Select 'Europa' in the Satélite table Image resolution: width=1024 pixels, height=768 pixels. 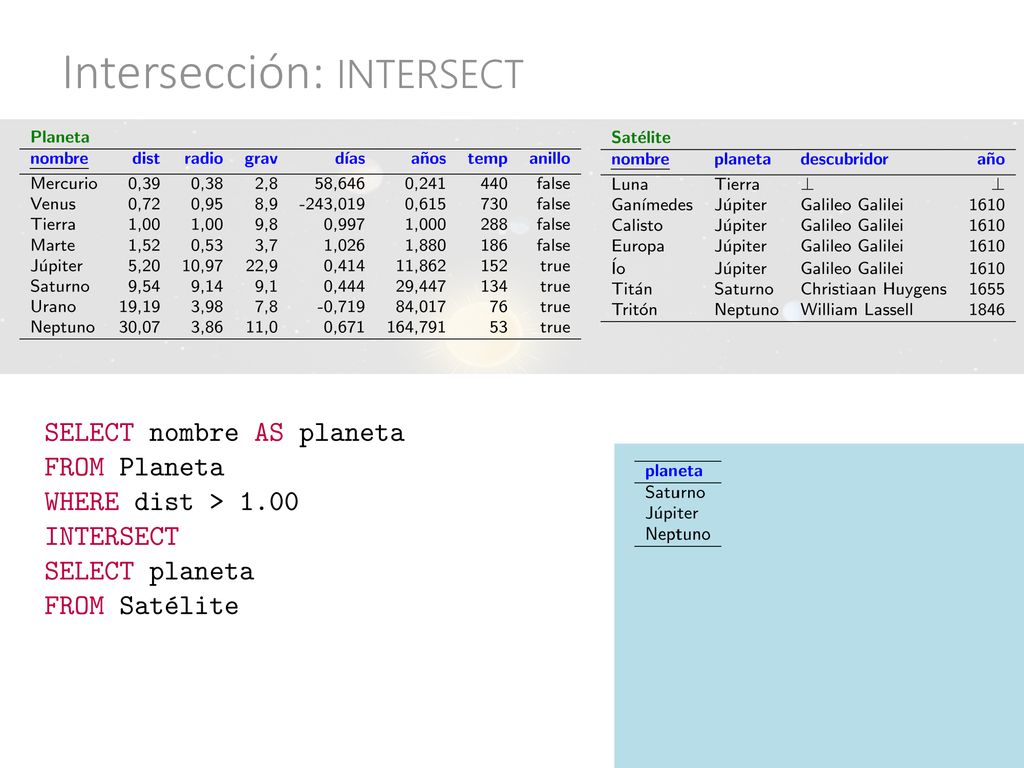click(x=637, y=246)
